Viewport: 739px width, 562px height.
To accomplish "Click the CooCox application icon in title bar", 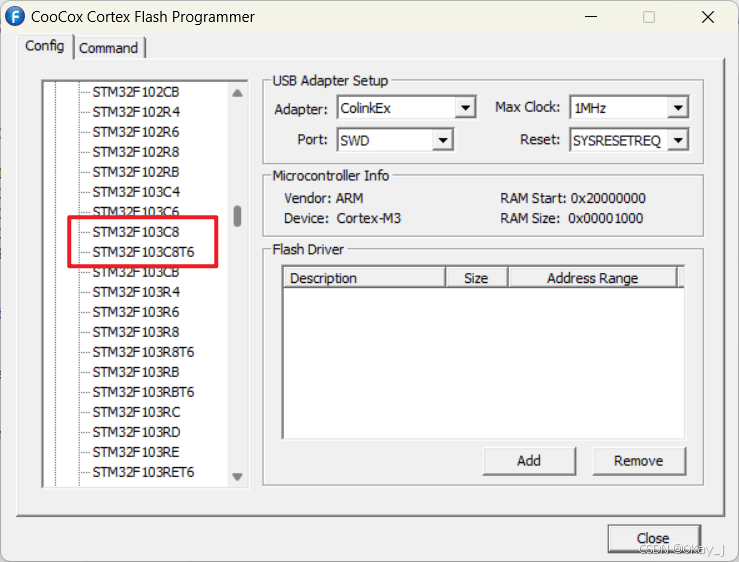I will [15, 17].
